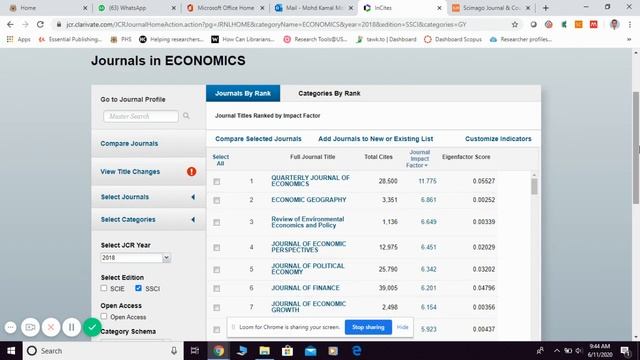Open a new browser tab with the plus icon
Viewport: 640px width, 360px height.
pyautogui.click(x=546, y=8)
